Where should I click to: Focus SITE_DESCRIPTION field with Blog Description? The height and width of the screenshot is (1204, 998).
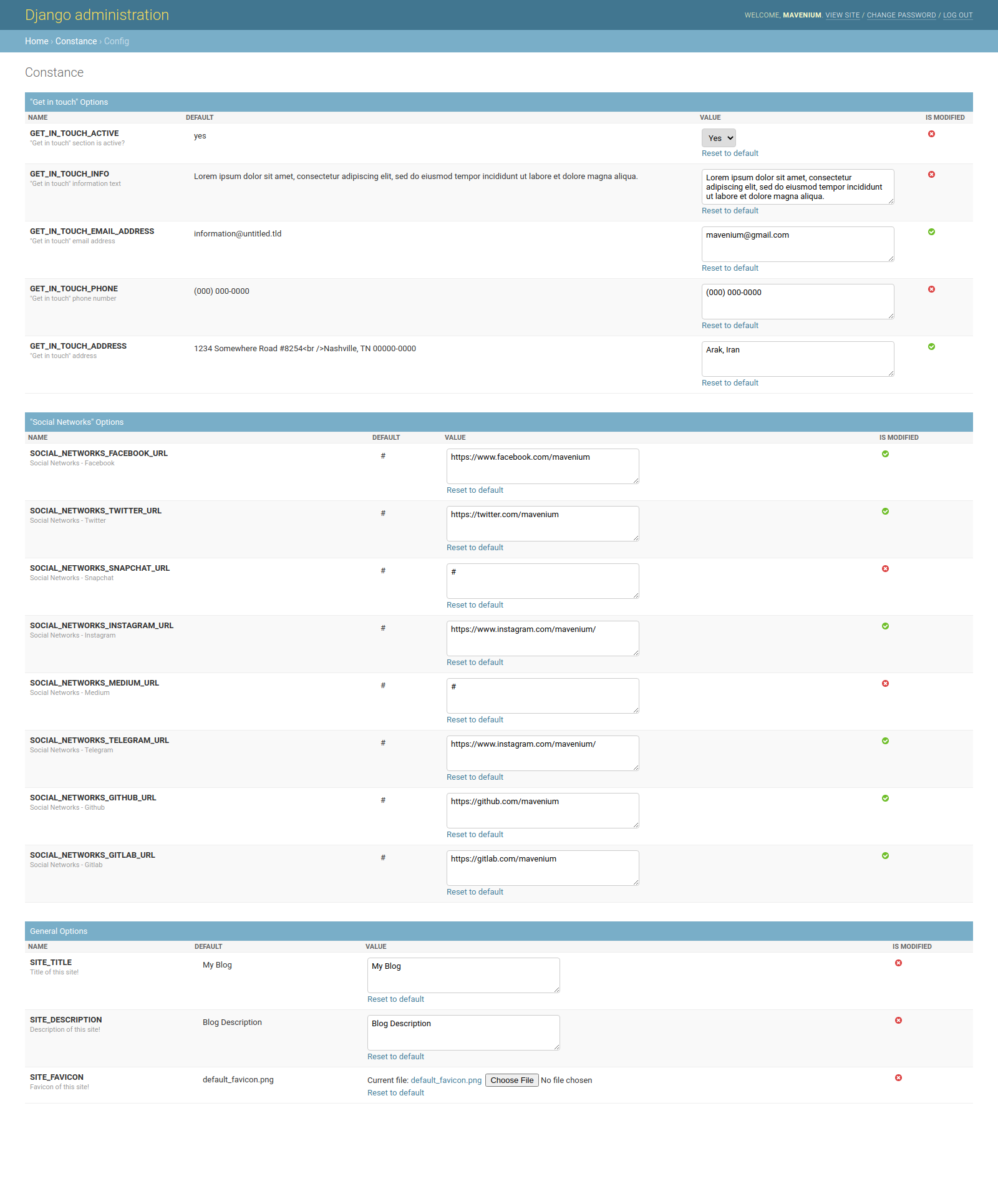pos(463,1032)
